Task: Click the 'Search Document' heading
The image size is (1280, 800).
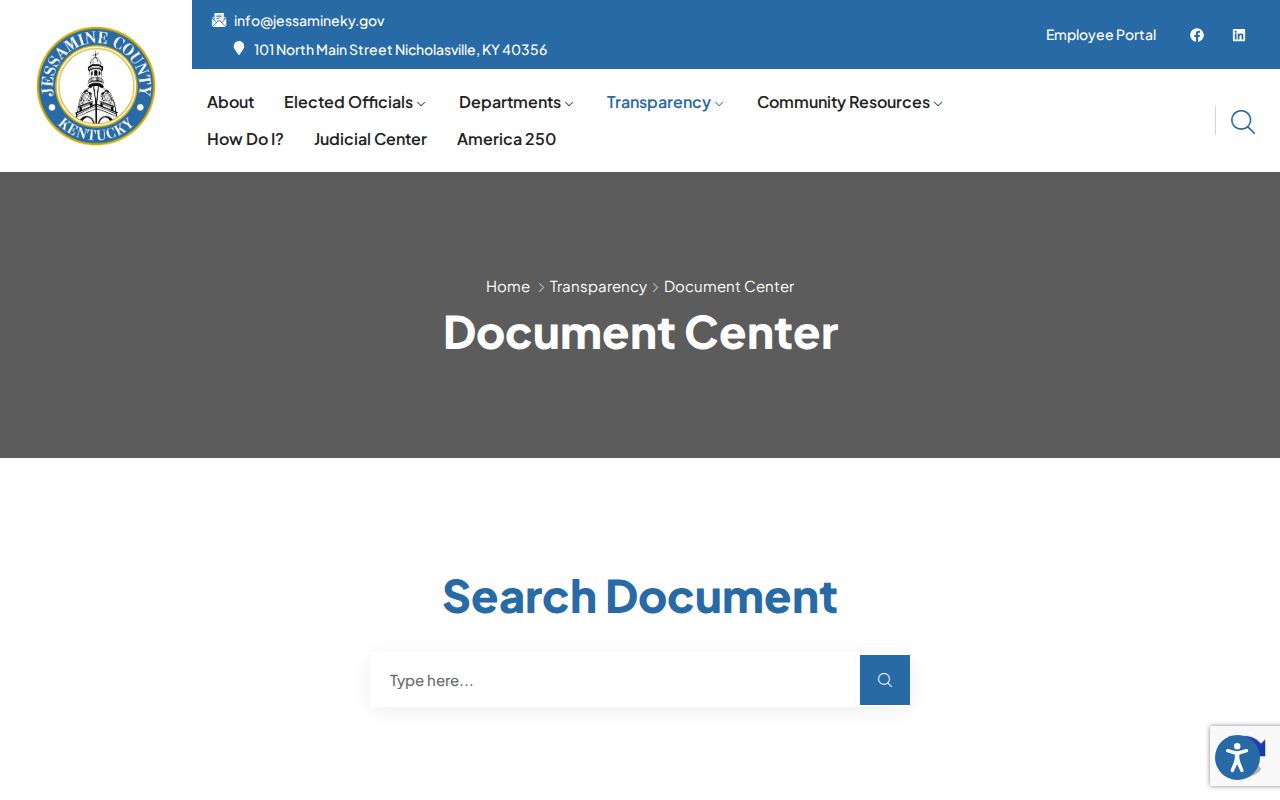Action: coord(640,596)
